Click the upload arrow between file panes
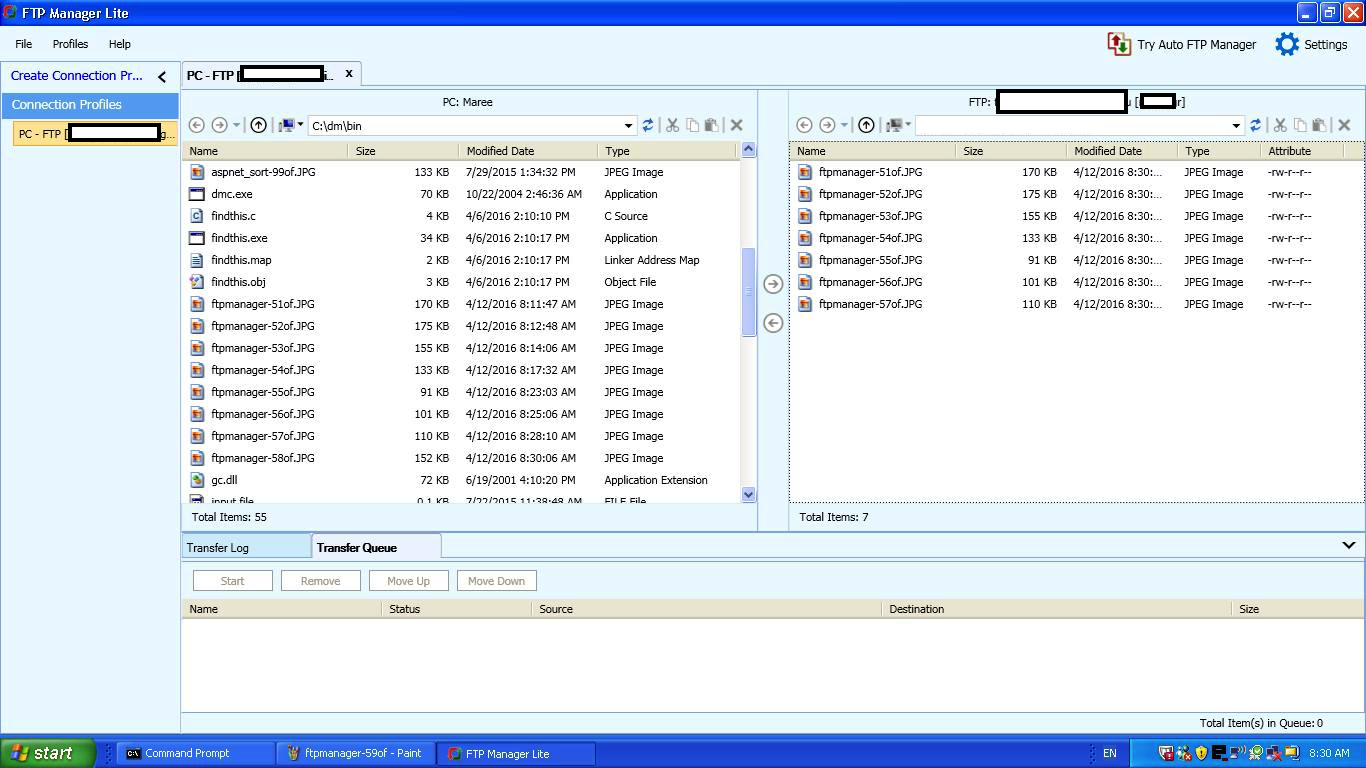The width and height of the screenshot is (1366, 768). (x=773, y=284)
